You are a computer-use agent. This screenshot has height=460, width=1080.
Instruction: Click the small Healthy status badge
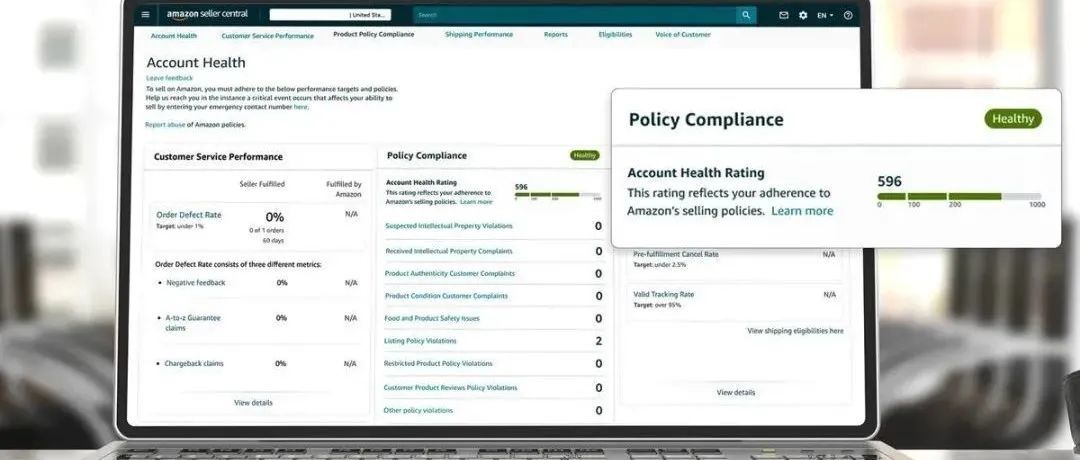tap(585, 156)
